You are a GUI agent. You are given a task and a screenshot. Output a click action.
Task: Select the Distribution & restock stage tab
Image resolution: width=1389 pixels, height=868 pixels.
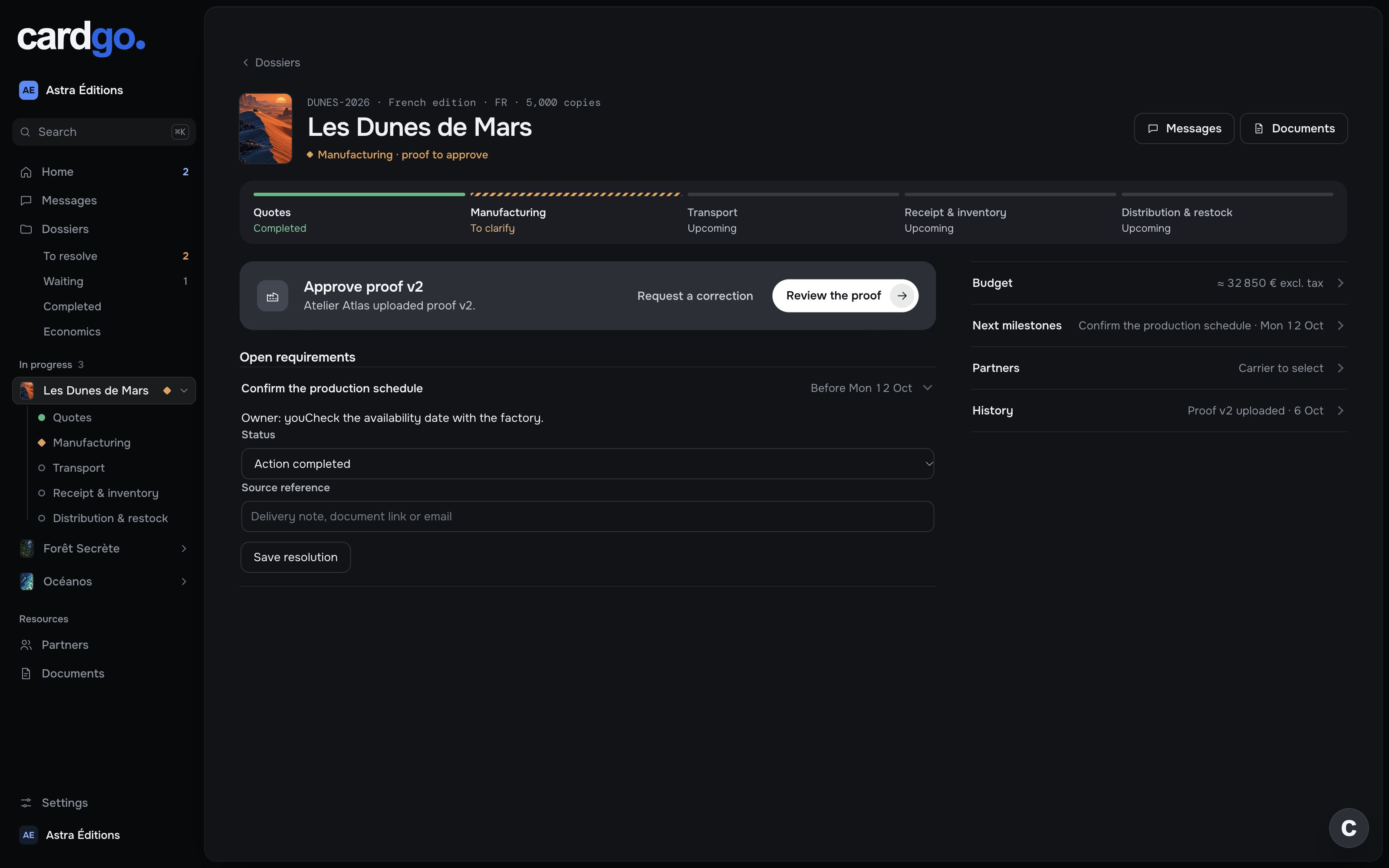[x=1227, y=213]
